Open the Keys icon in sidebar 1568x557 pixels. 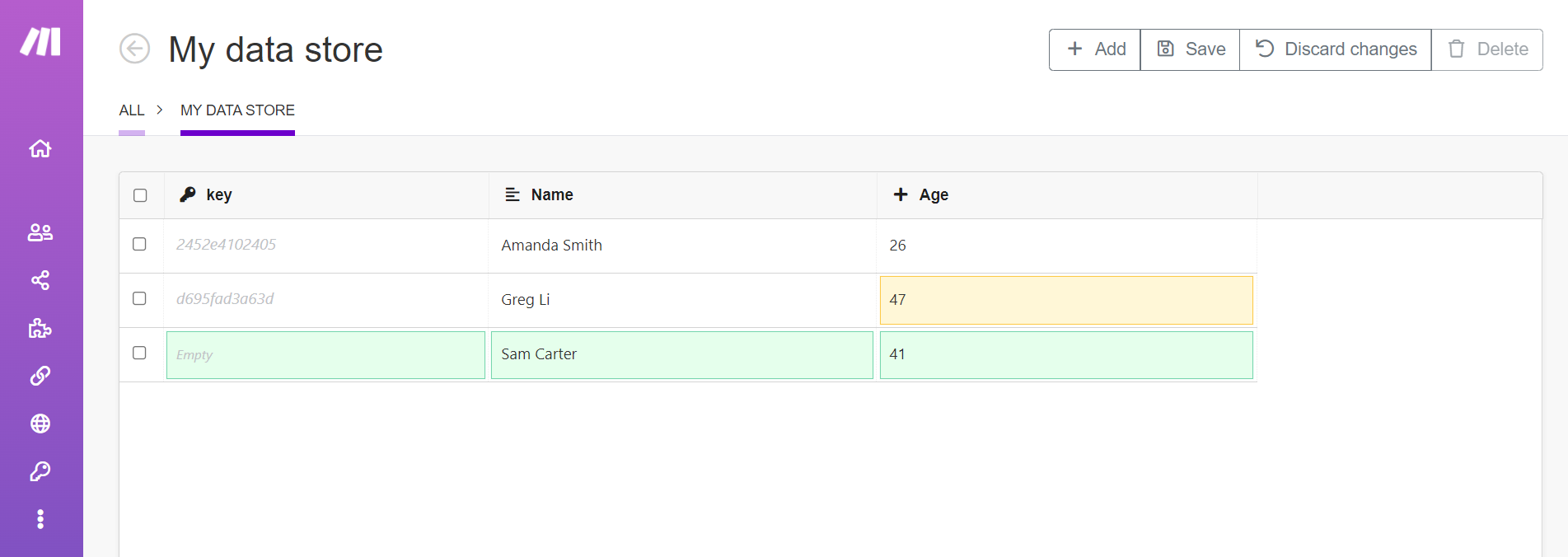point(40,471)
